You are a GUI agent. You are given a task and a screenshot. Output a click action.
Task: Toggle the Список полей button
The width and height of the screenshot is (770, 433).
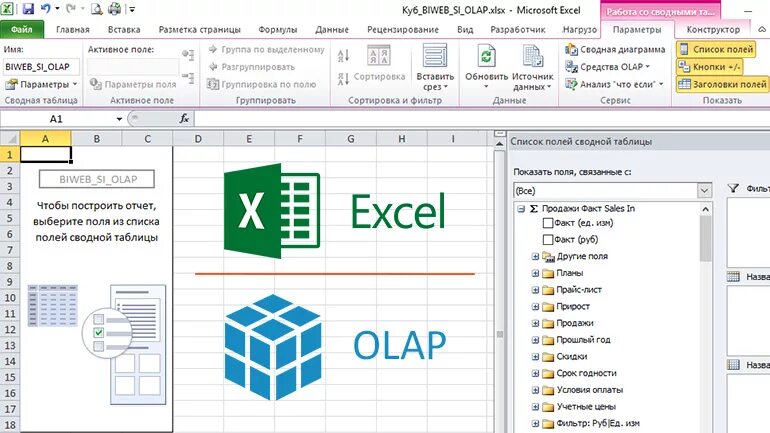point(716,50)
